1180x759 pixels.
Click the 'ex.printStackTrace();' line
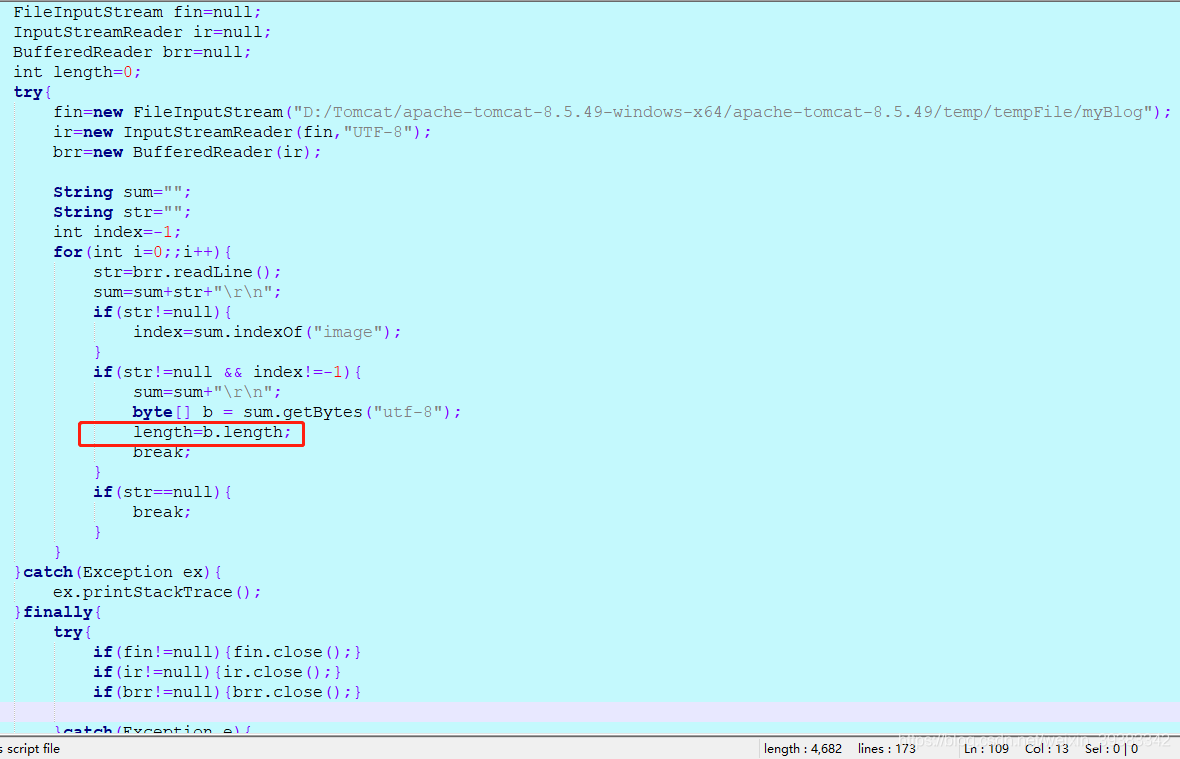157,592
